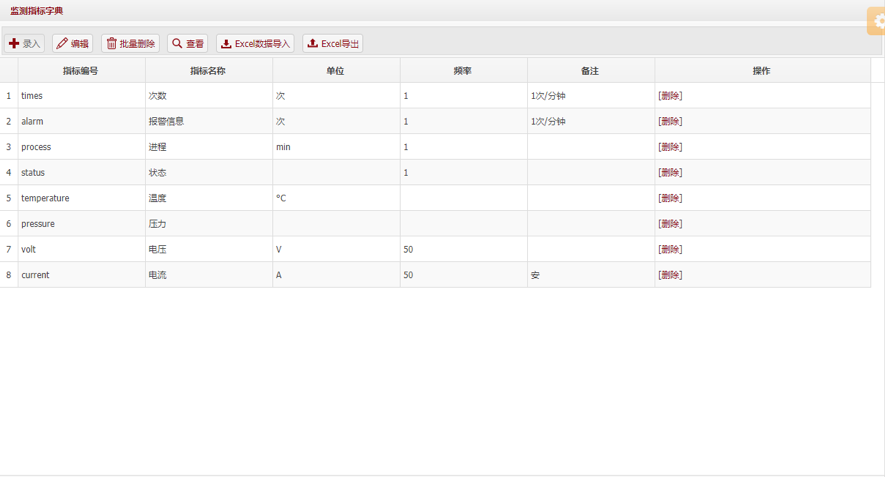The image size is (885, 477).
Task: Delete the times row via 删除 link
Action: [670, 96]
